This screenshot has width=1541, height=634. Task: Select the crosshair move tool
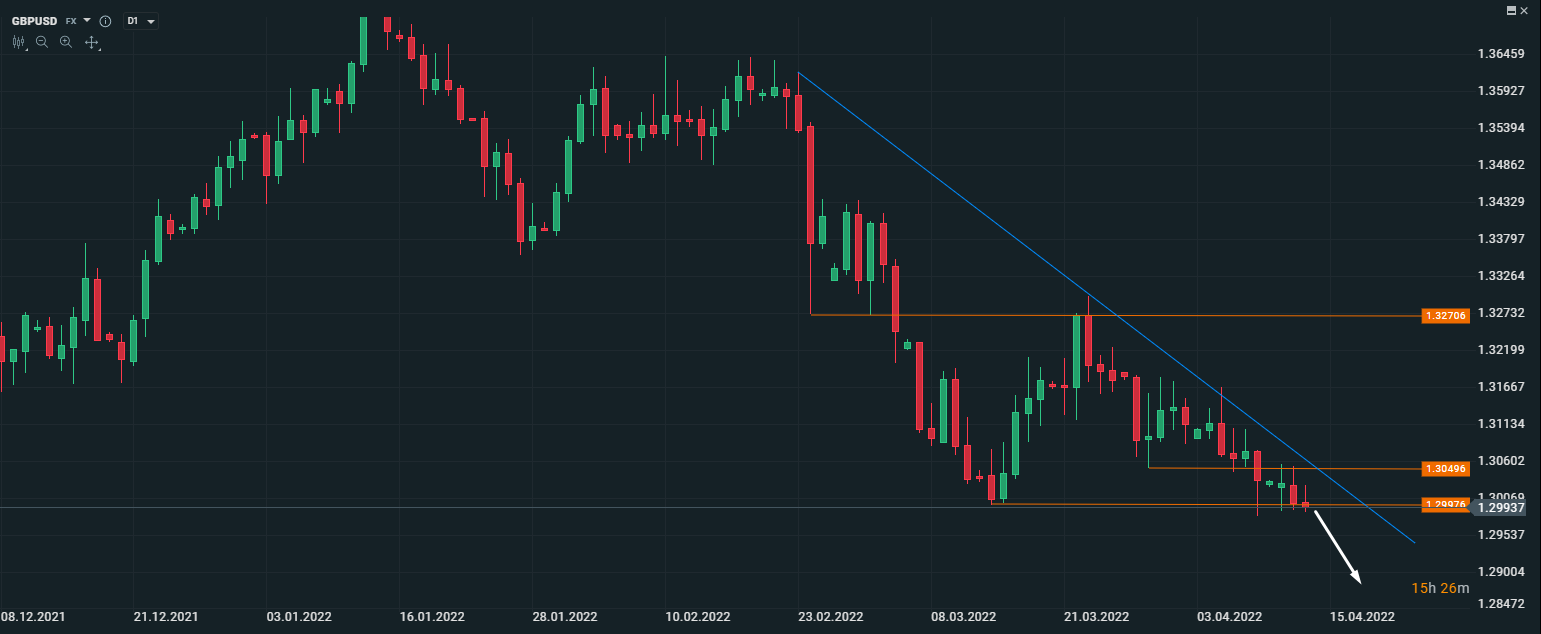coord(91,42)
